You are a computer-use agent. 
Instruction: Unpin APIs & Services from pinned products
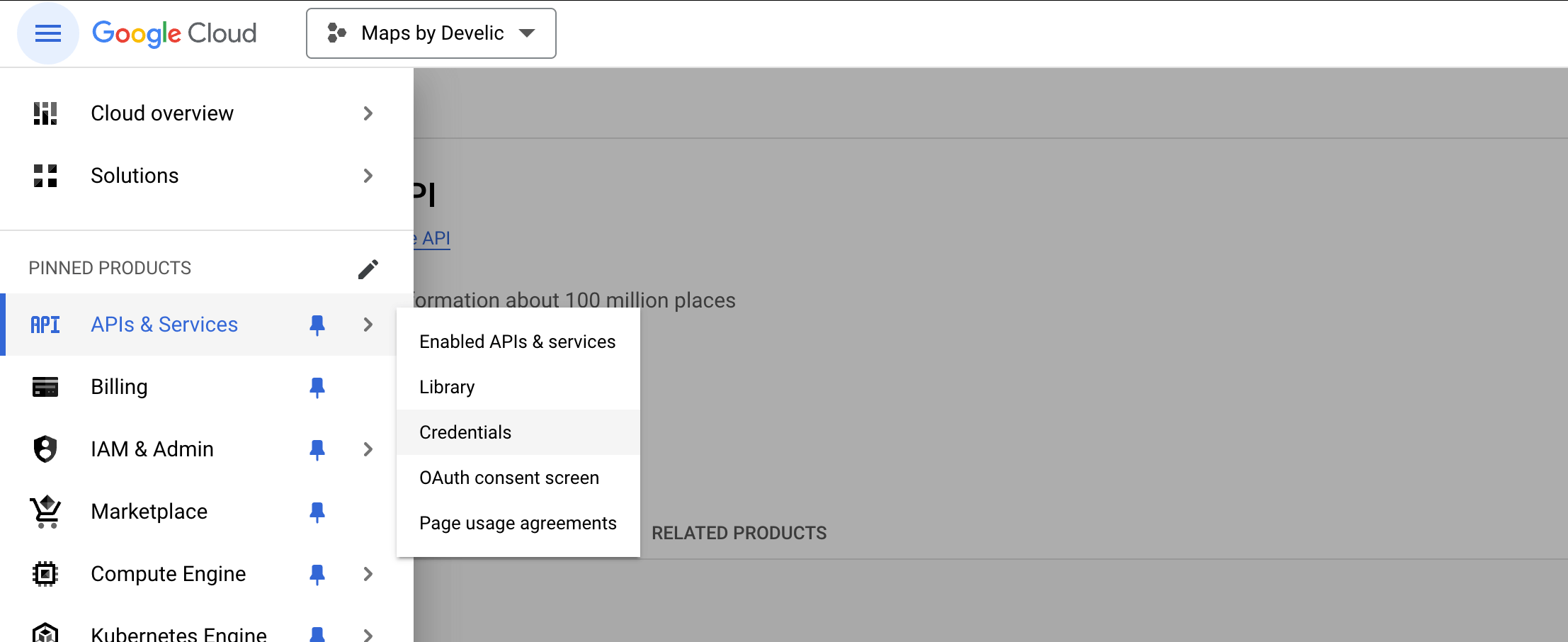coord(317,325)
